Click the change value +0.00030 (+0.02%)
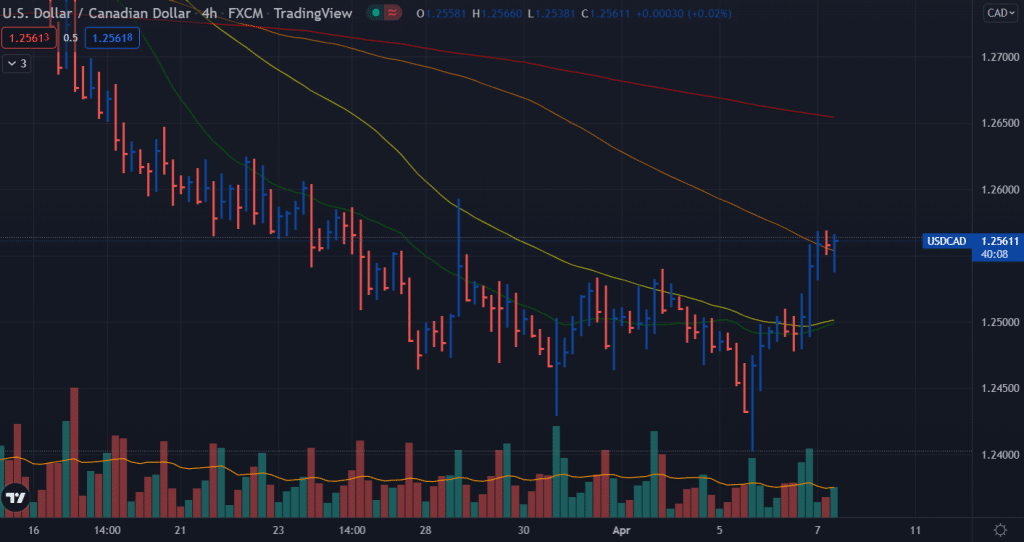 (686, 13)
